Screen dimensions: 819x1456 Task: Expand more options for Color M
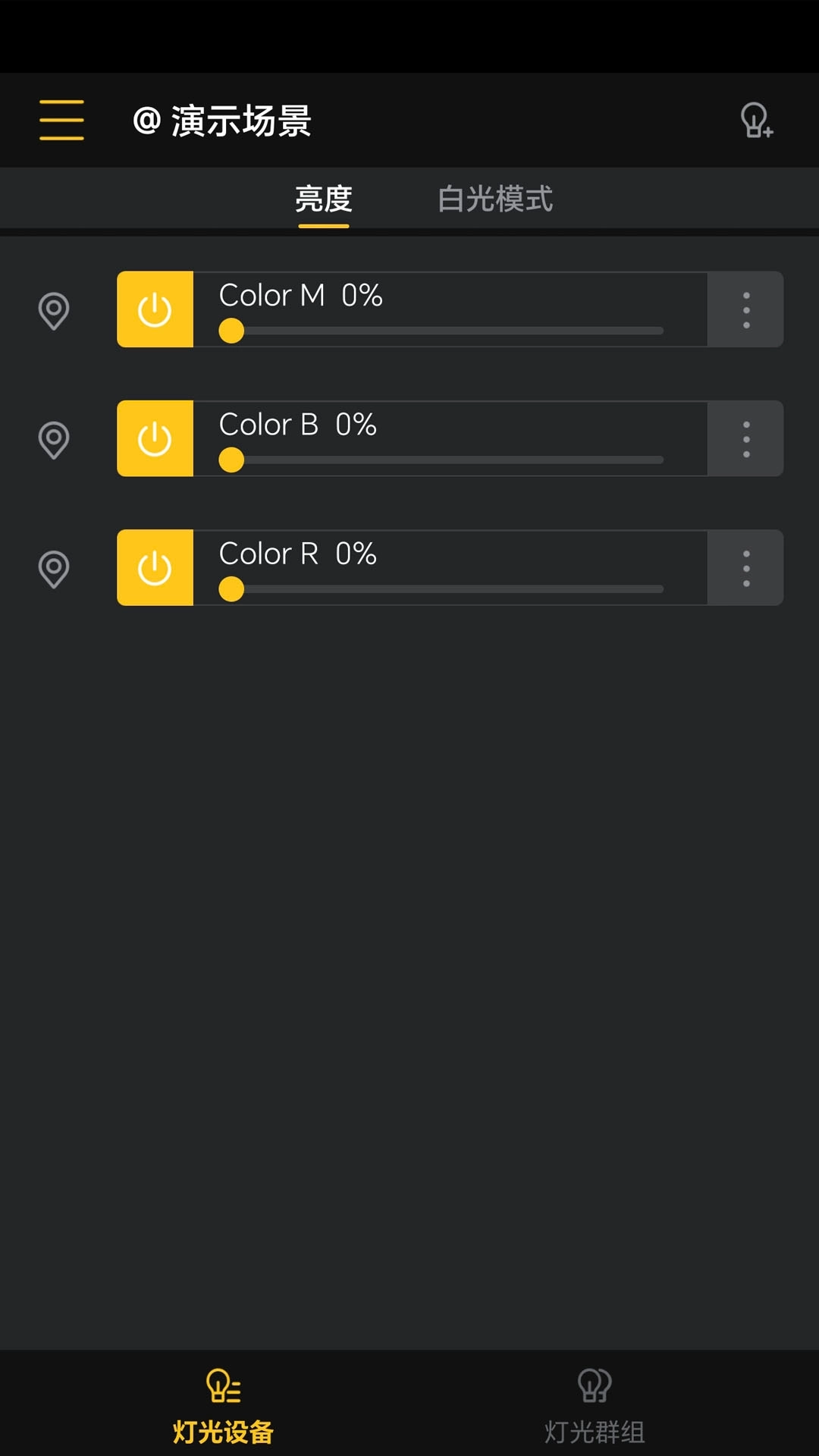(x=746, y=309)
